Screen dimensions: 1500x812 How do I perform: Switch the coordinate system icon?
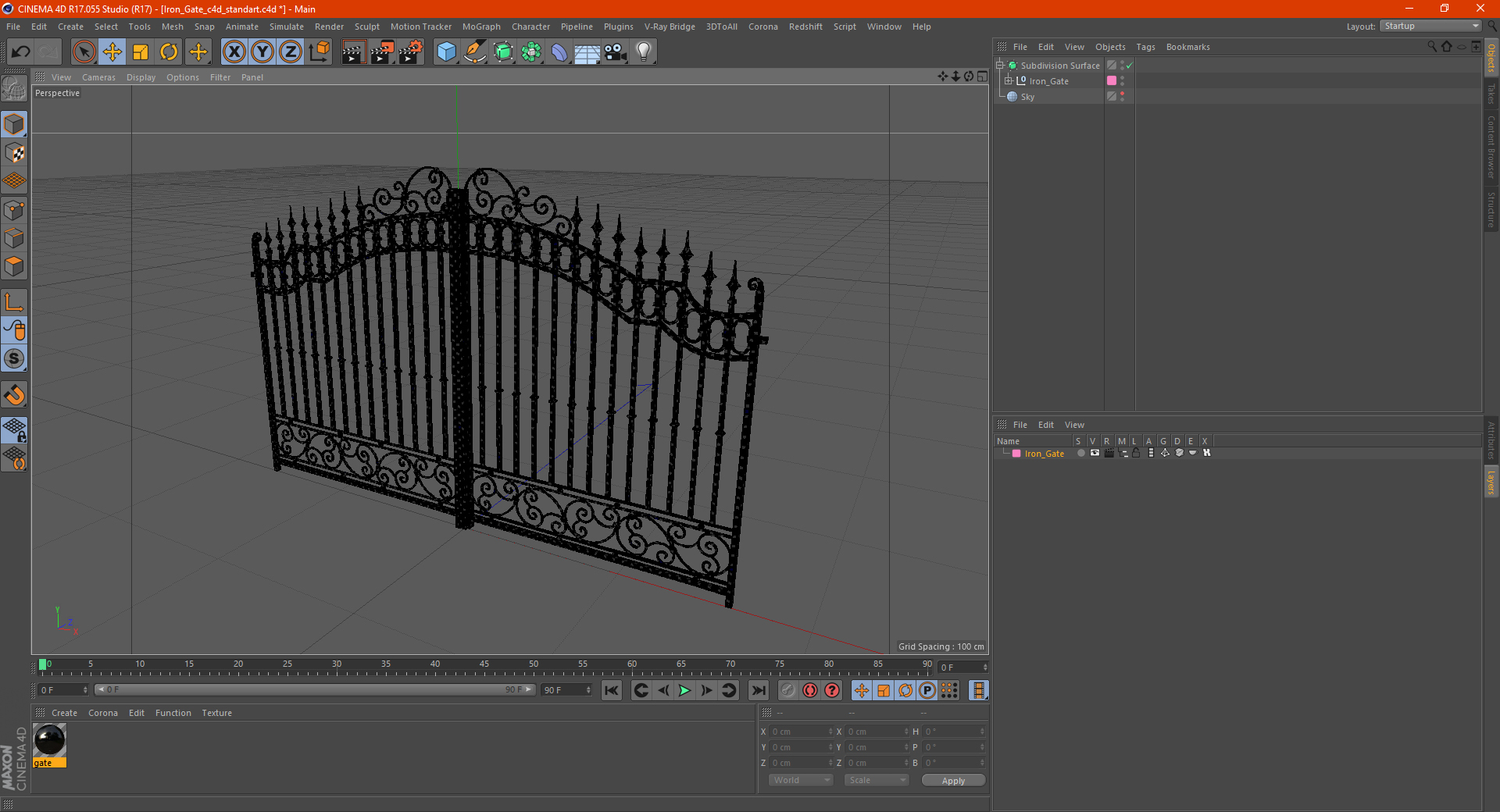pos(319,52)
